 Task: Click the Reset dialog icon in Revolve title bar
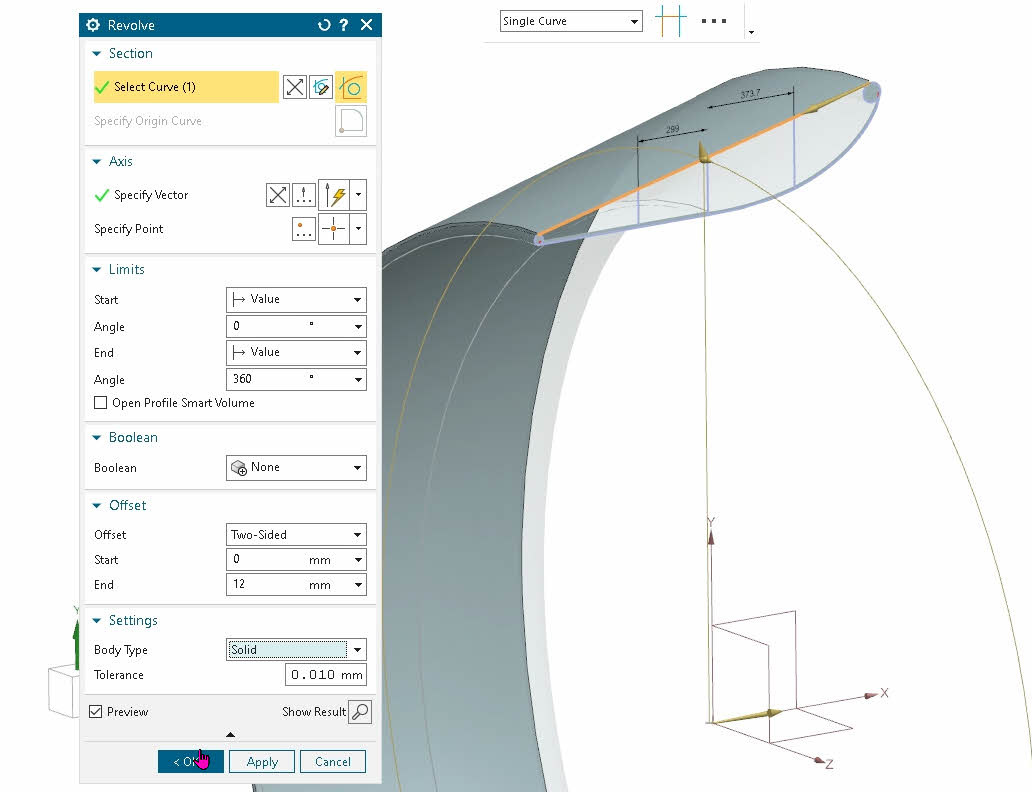pos(324,25)
